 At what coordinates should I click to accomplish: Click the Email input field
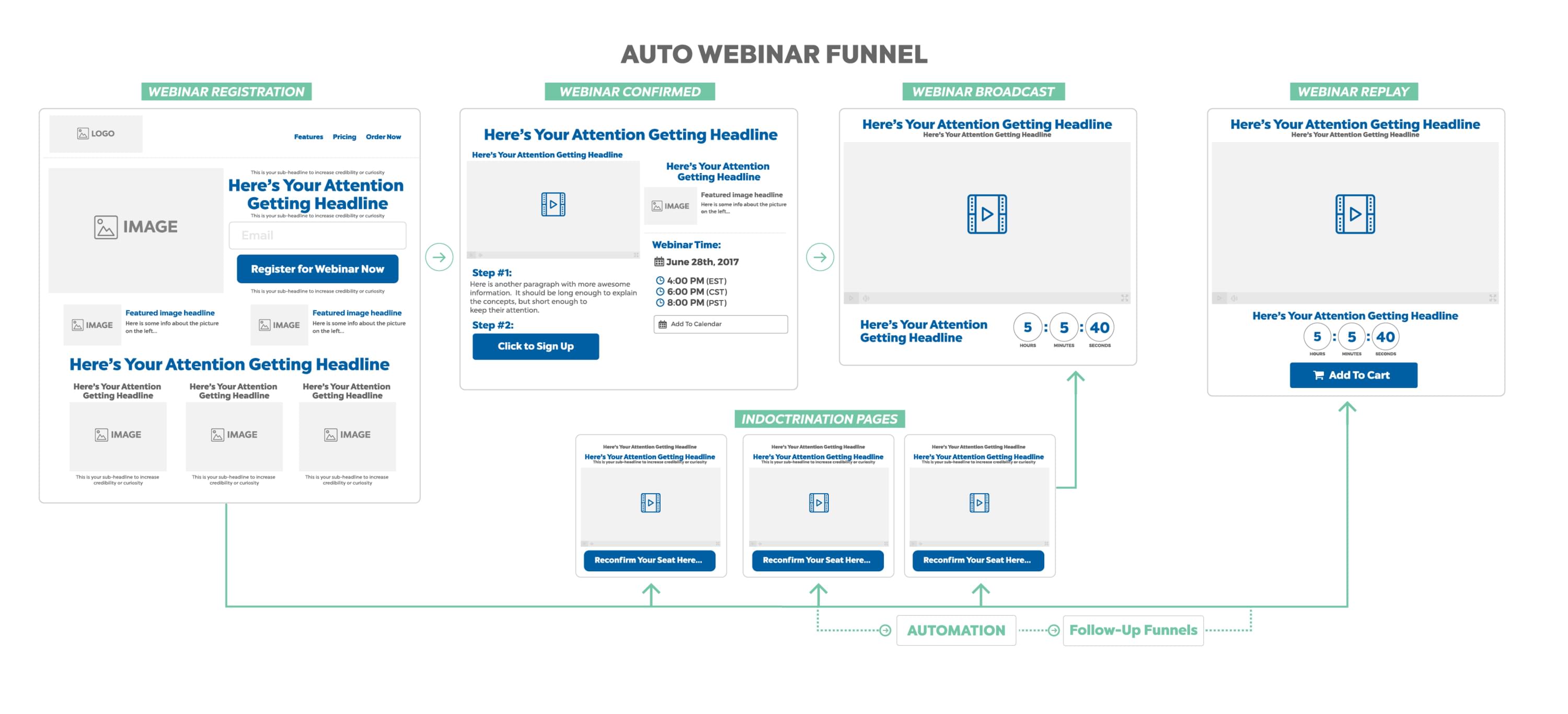[x=317, y=236]
